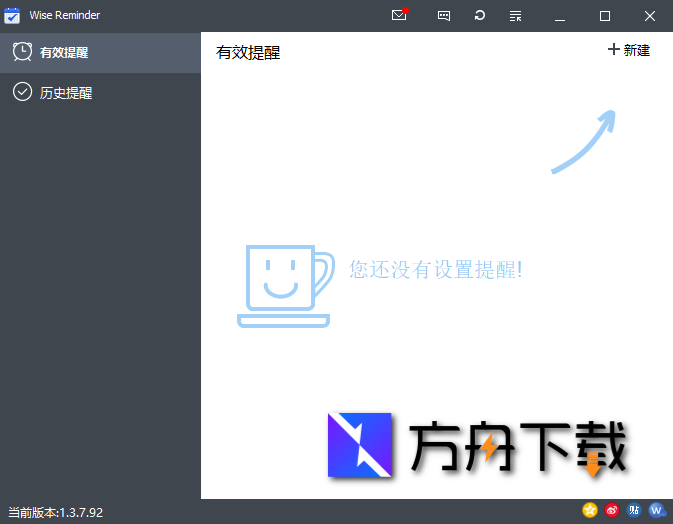Close the Wise Reminder window
This screenshot has height=524, width=673.
pos(650,16)
